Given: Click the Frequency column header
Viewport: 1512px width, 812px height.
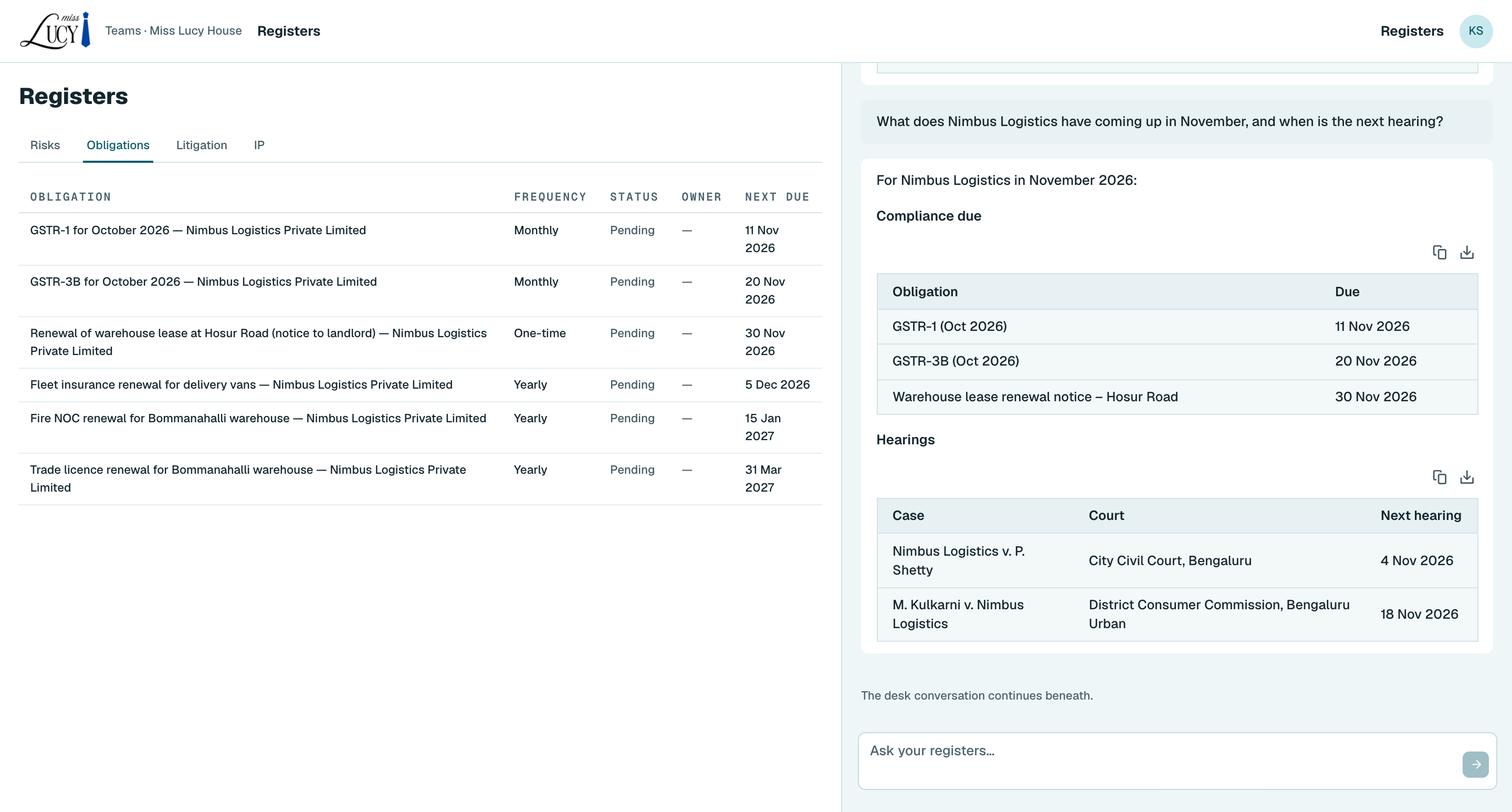Looking at the screenshot, I should pos(550,197).
